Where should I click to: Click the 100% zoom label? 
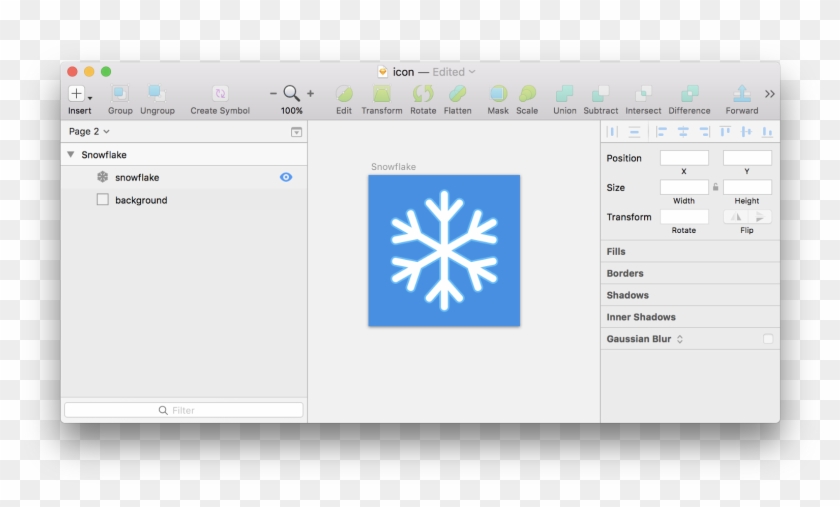pos(291,110)
